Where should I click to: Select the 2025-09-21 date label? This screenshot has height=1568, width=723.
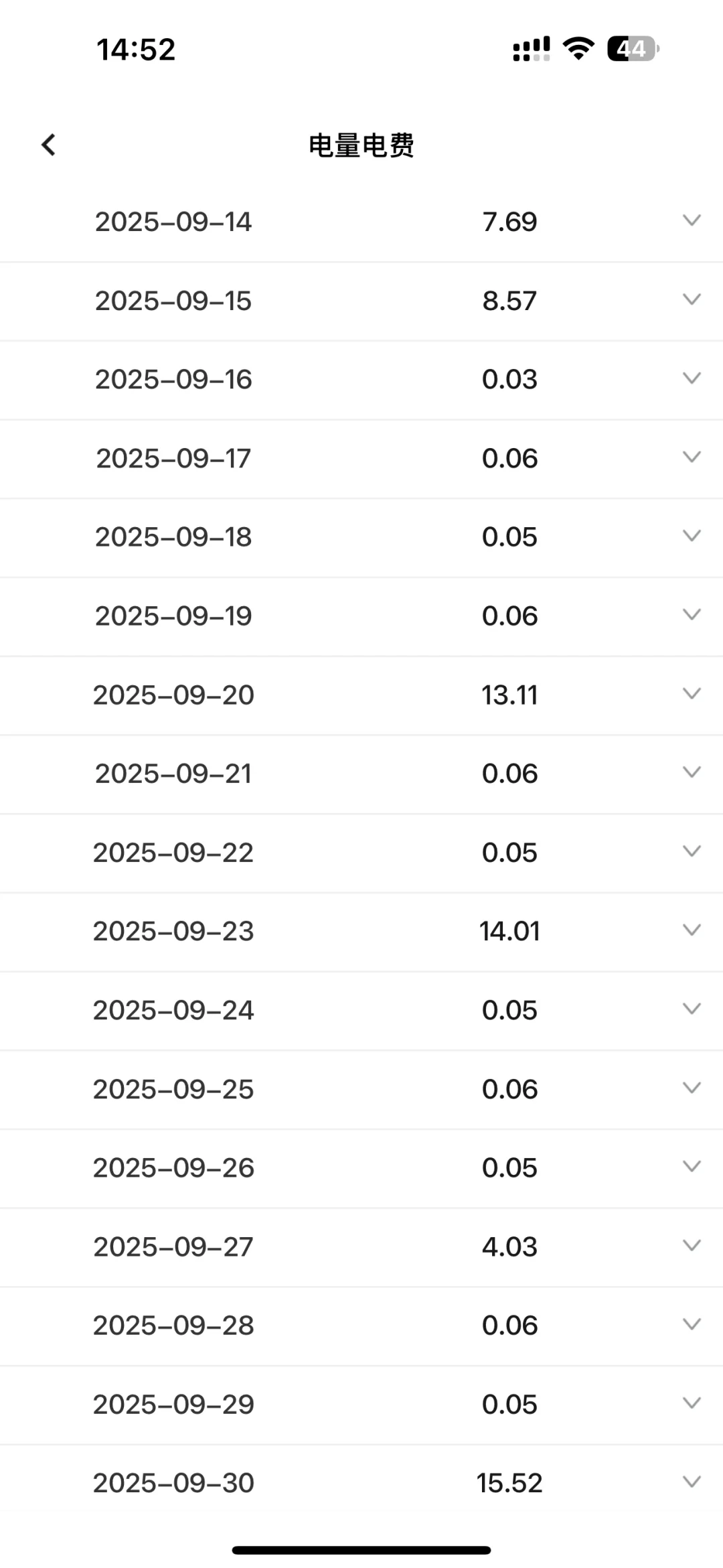tap(173, 774)
